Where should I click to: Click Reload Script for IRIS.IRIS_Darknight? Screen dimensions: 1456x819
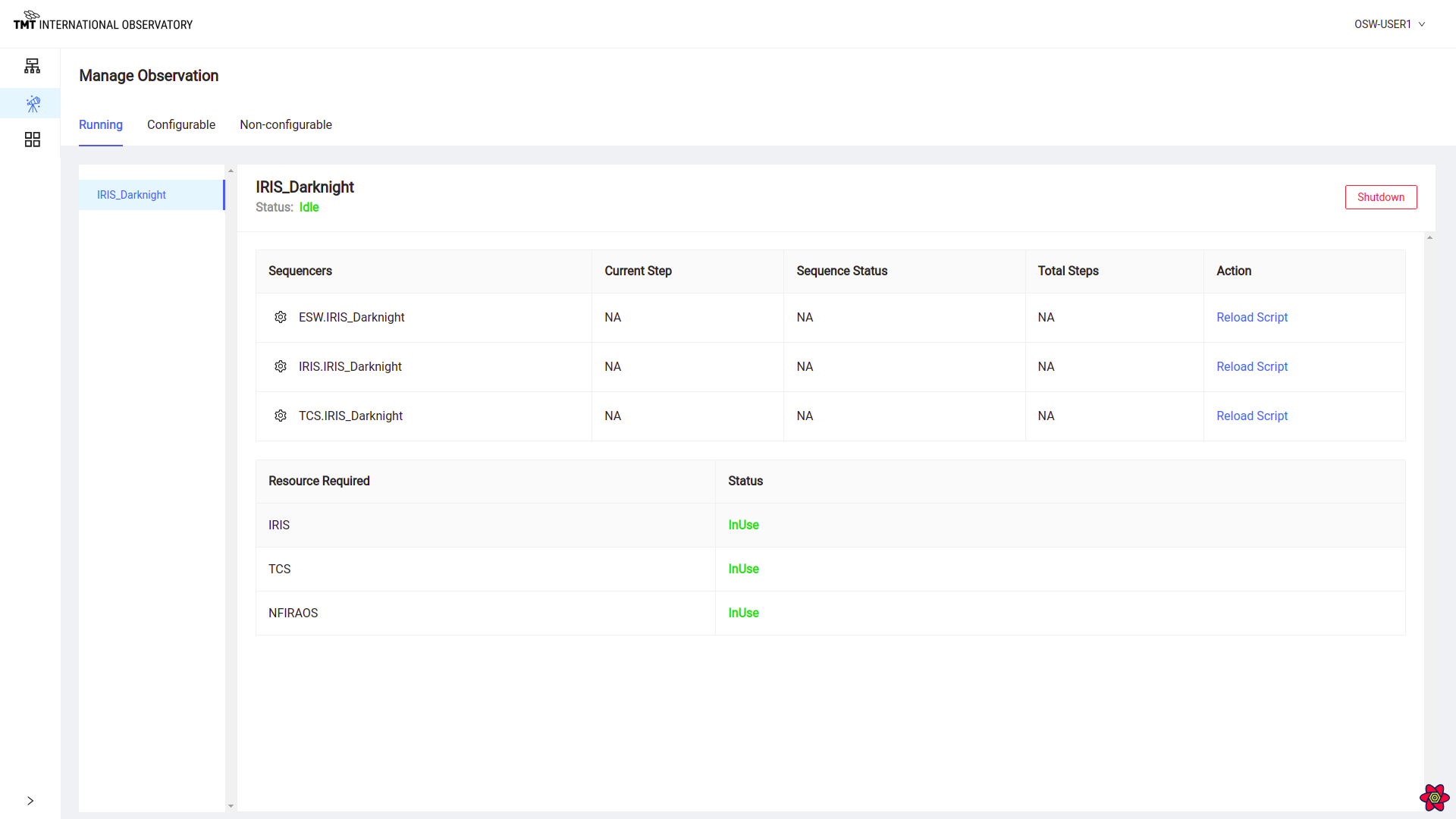(x=1252, y=366)
